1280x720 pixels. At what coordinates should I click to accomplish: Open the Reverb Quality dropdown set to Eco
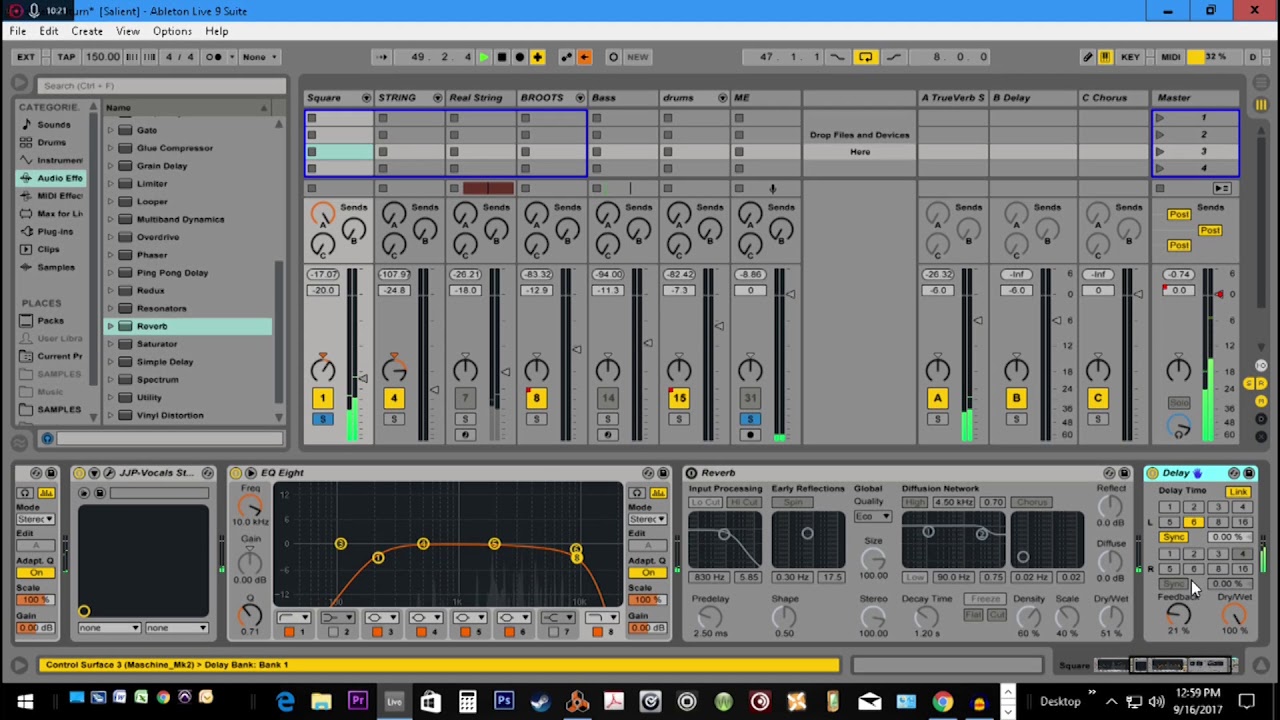point(872,517)
